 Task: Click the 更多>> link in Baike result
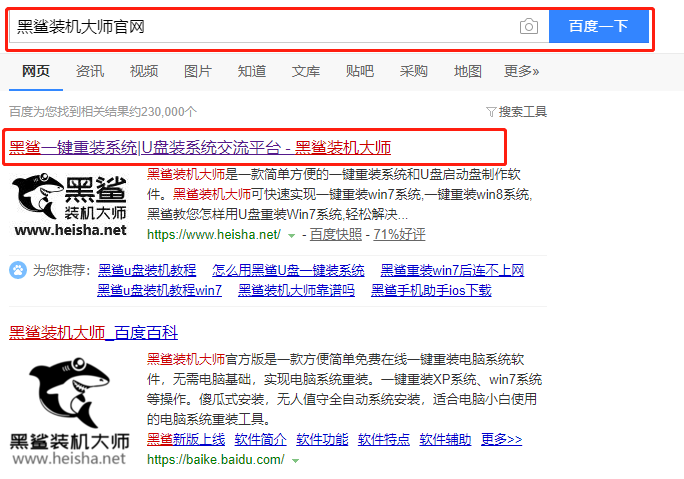click(x=502, y=439)
